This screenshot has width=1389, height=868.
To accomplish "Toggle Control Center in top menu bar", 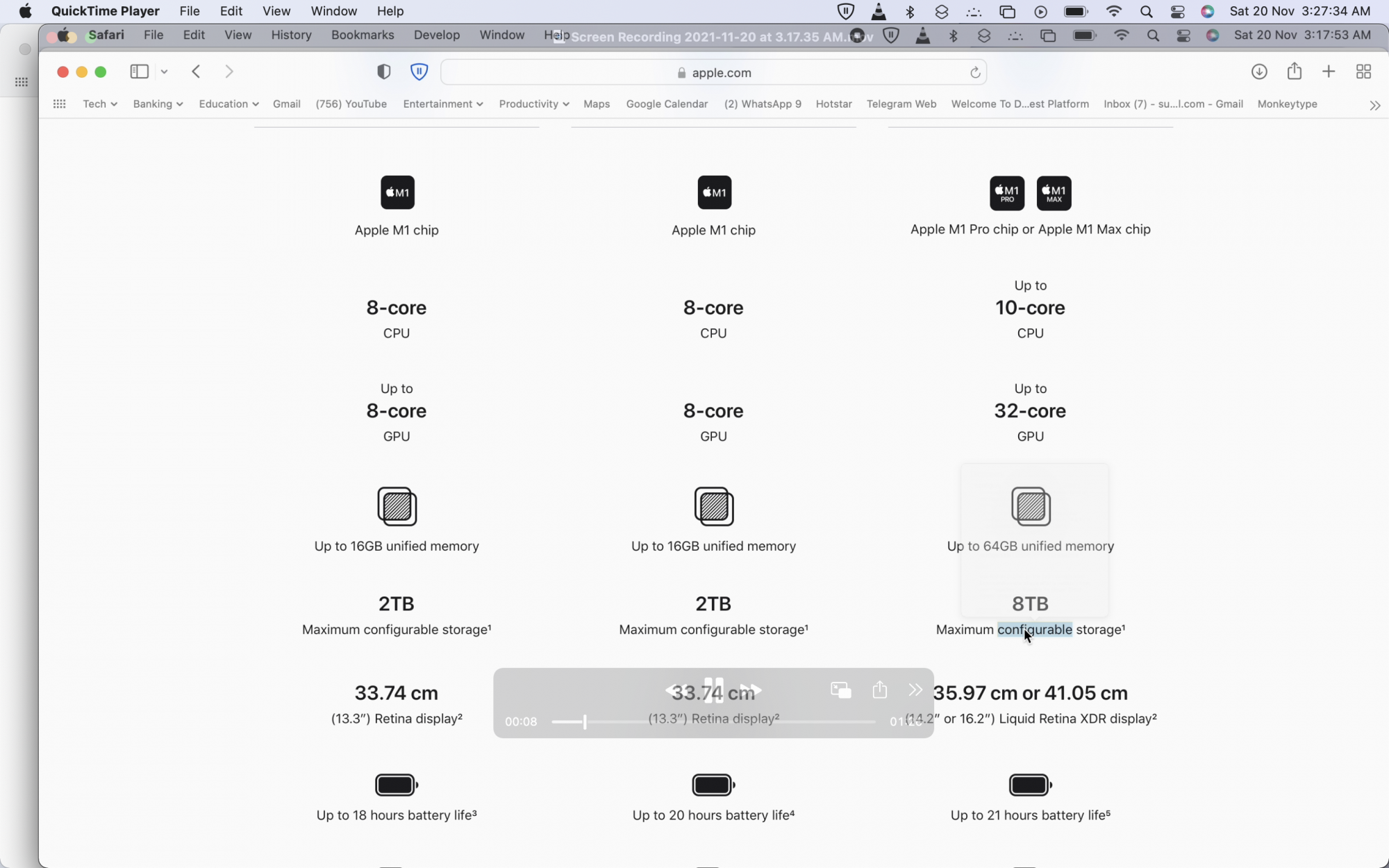I will click(1177, 11).
